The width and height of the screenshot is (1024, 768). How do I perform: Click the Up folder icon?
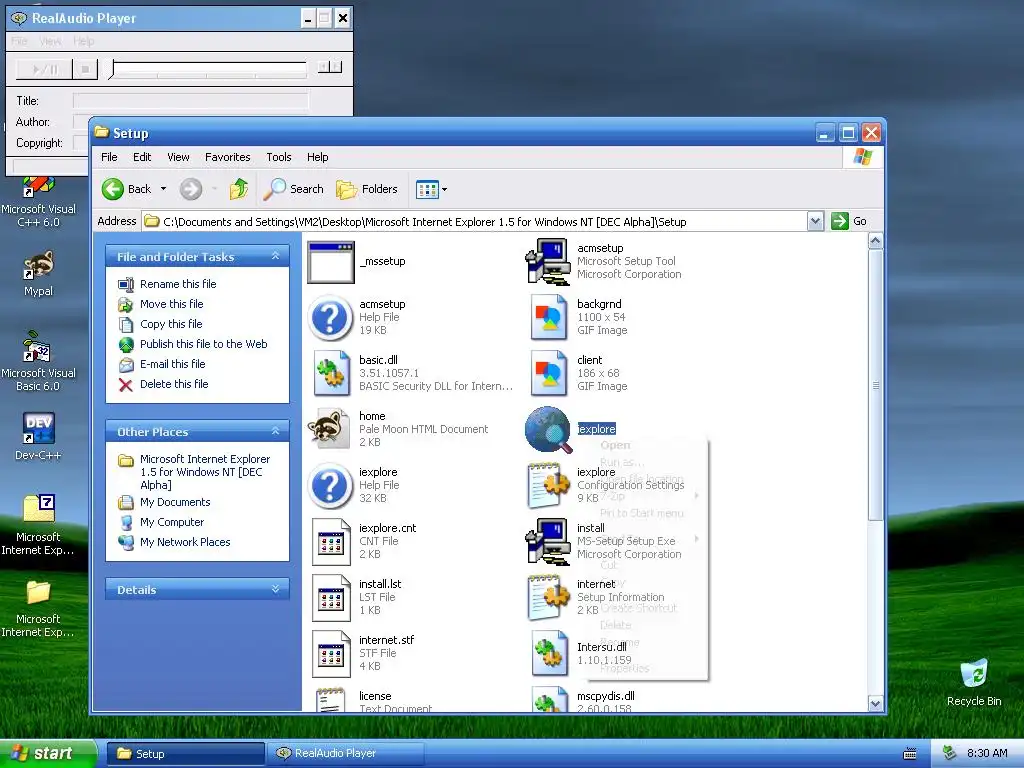(239, 189)
